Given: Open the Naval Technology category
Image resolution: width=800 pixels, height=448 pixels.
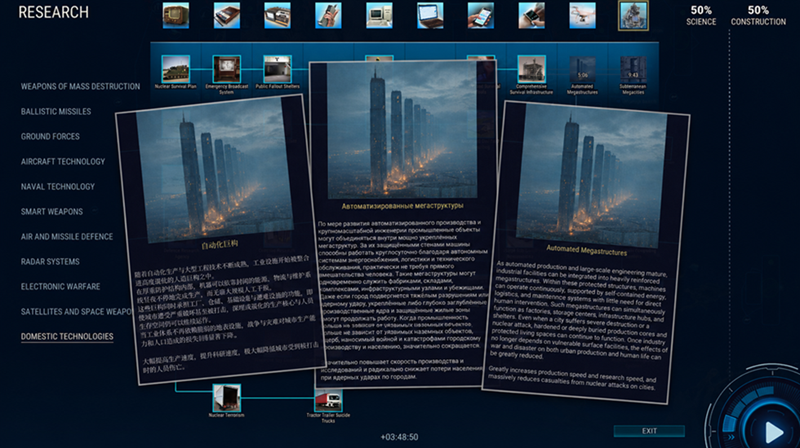Looking at the screenshot, I should click(x=58, y=186).
